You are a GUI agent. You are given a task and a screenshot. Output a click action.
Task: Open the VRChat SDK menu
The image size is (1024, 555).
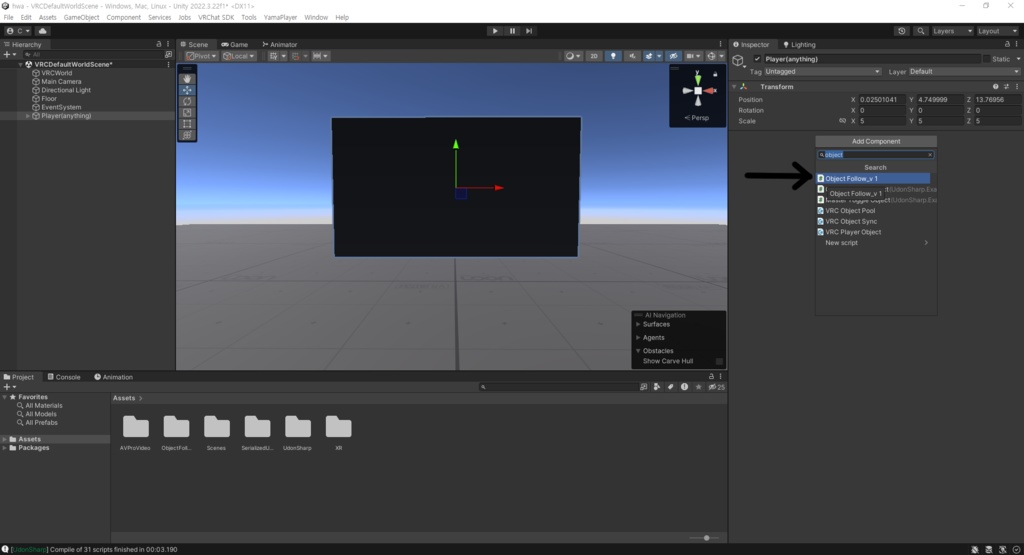coord(216,18)
